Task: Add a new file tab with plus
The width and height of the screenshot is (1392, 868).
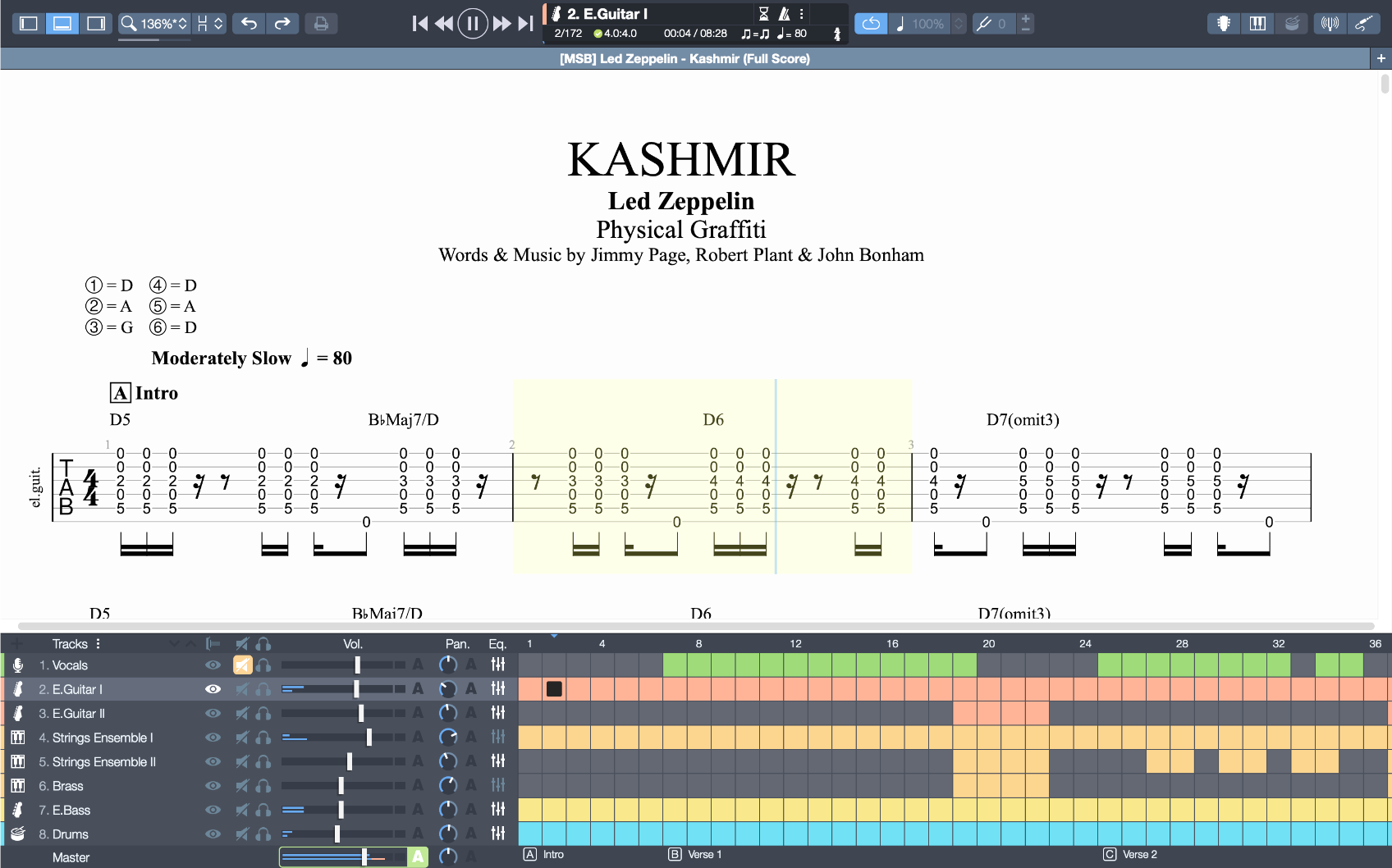Action: (x=1381, y=58)
